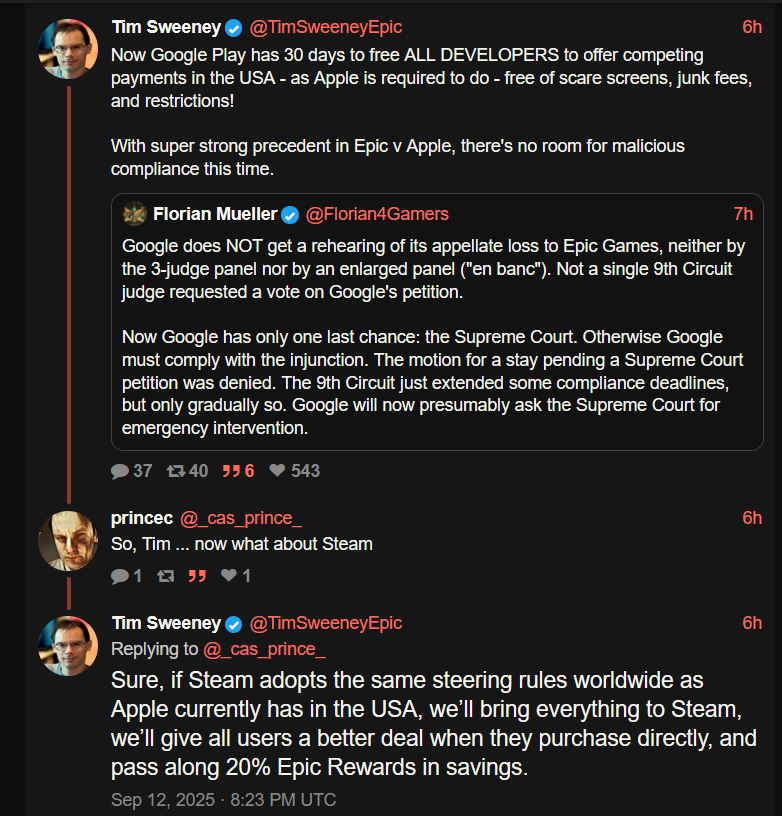Click the 'Replying to' @_cas_prince_ mention

264,650
